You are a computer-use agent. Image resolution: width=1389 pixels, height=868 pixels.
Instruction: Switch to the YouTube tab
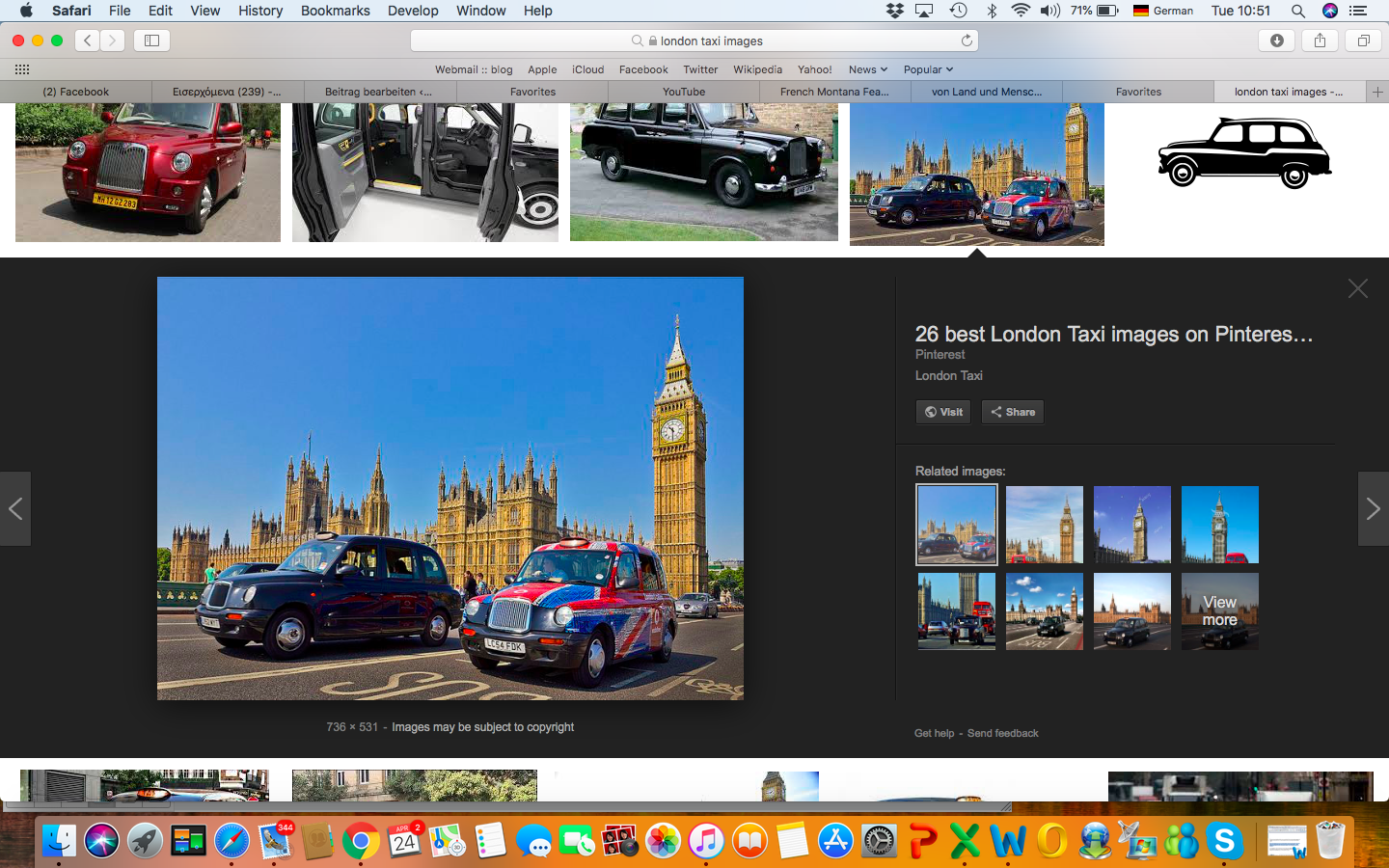point(684,92)
